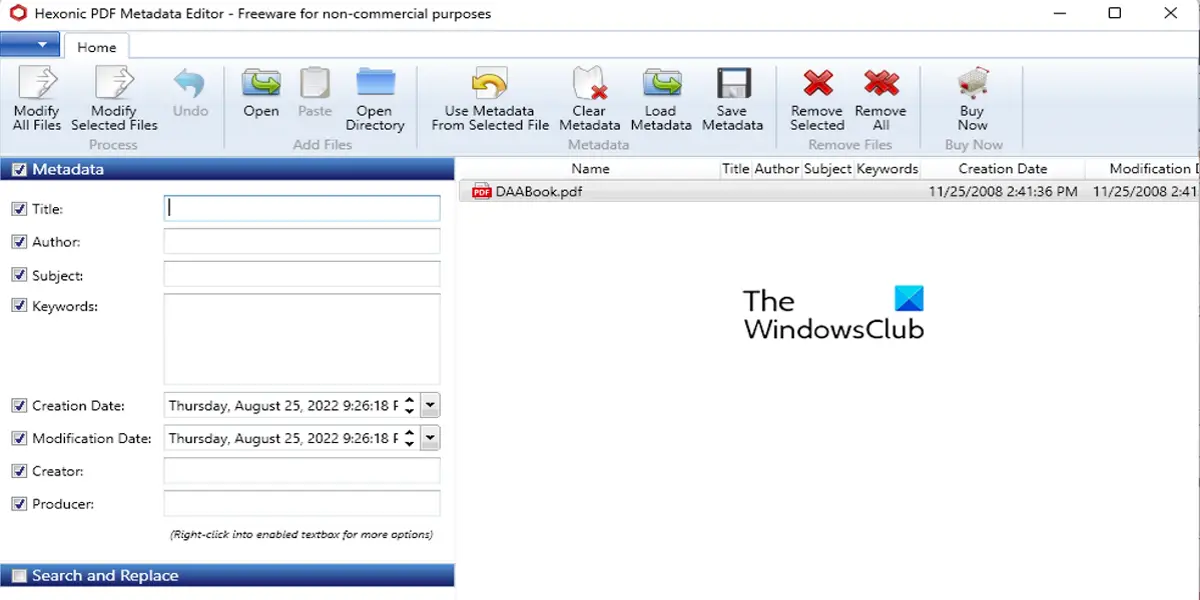1200x600 pixels.
Task: Open the Creation Date calendar dropdown
Action: pos(430,406)
